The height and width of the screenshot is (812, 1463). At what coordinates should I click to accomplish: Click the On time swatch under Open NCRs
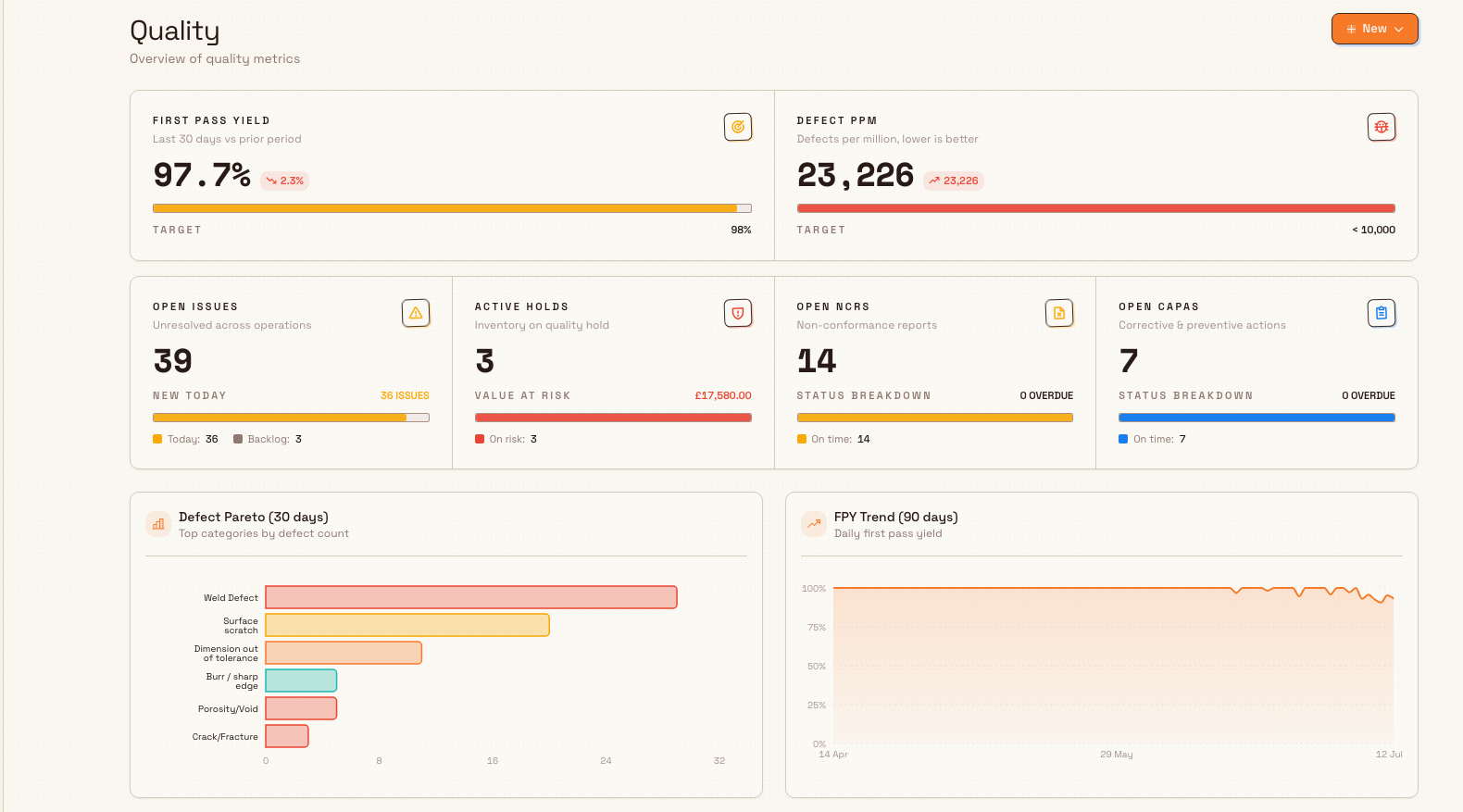click(x=802, y=439)
